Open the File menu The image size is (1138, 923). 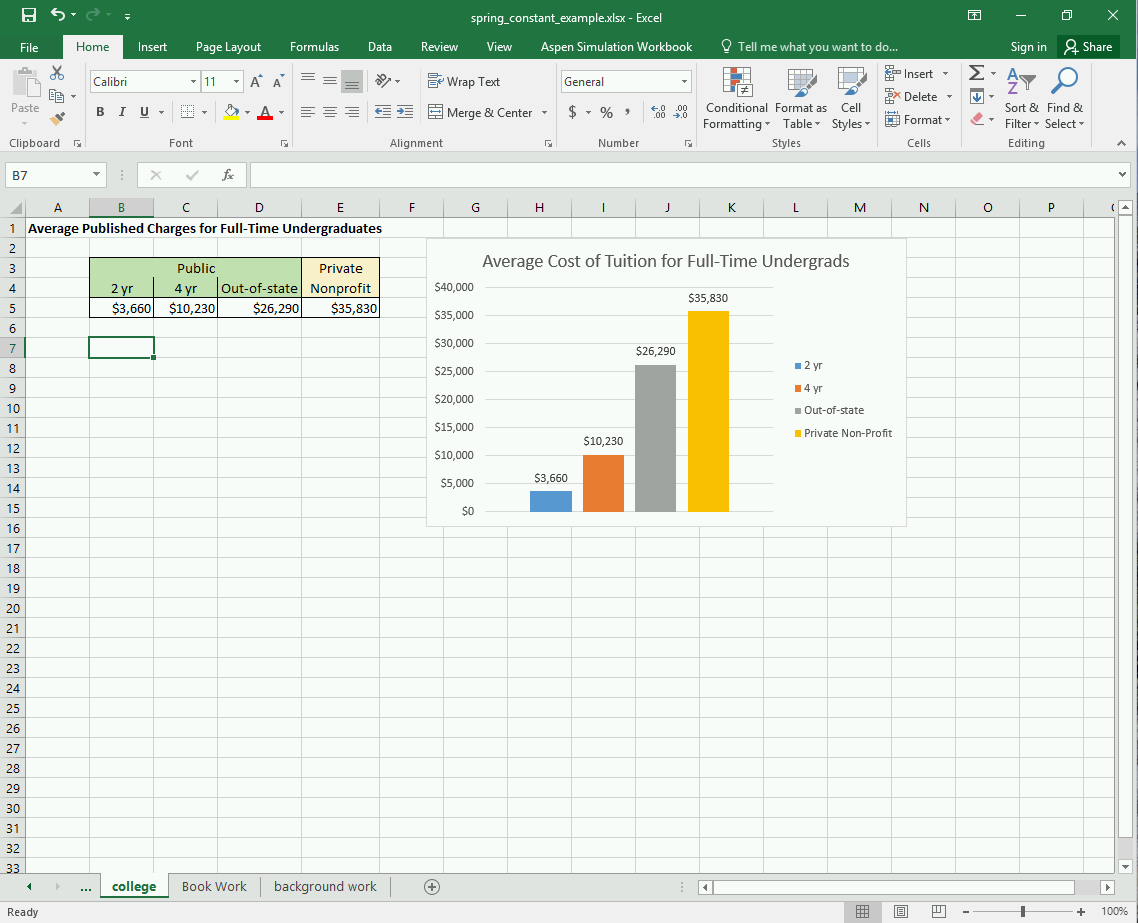pos(29,47)
